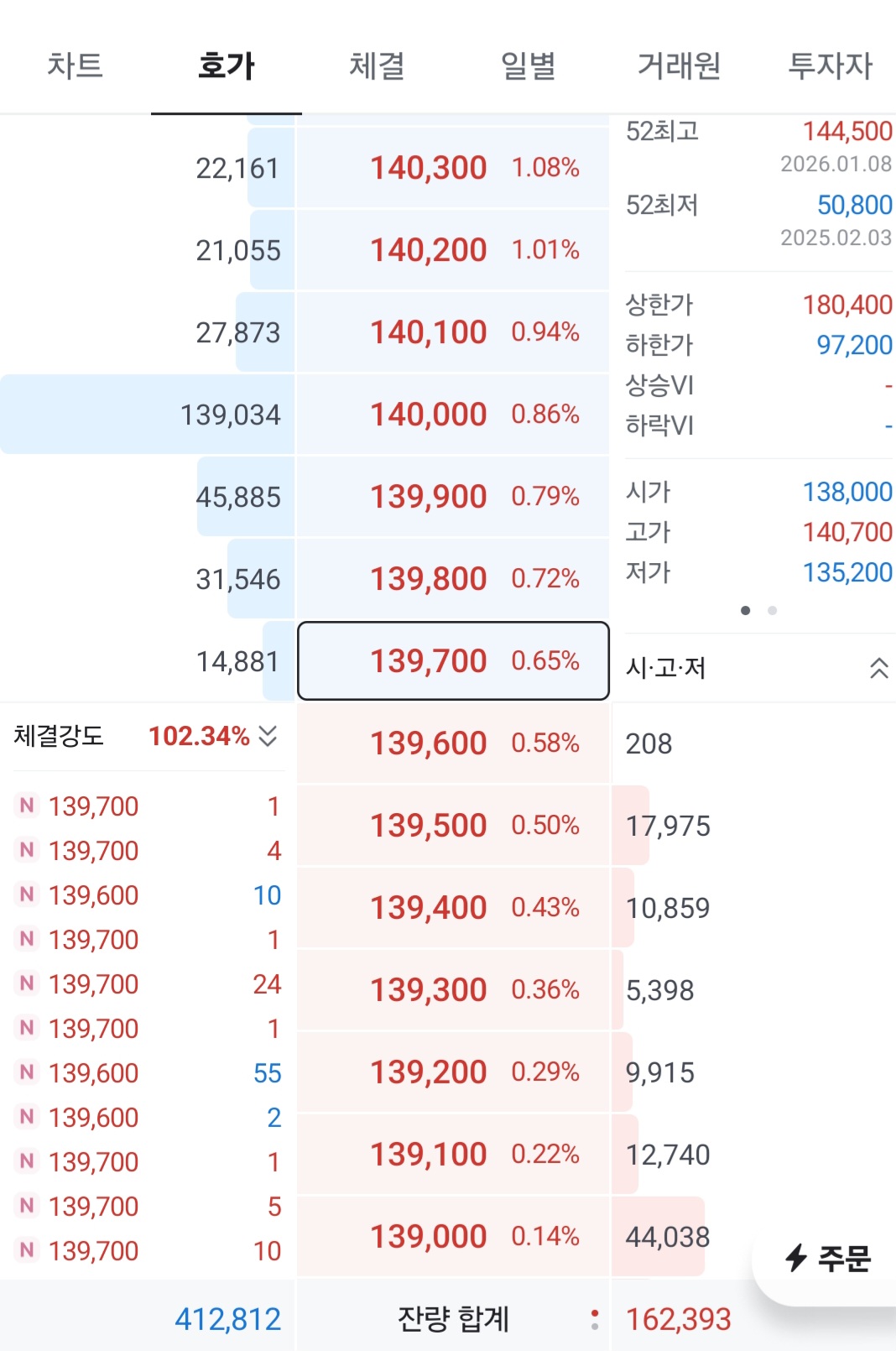
Task: Click the 52최저 price 50,800
Action: (x=856, y=205)
